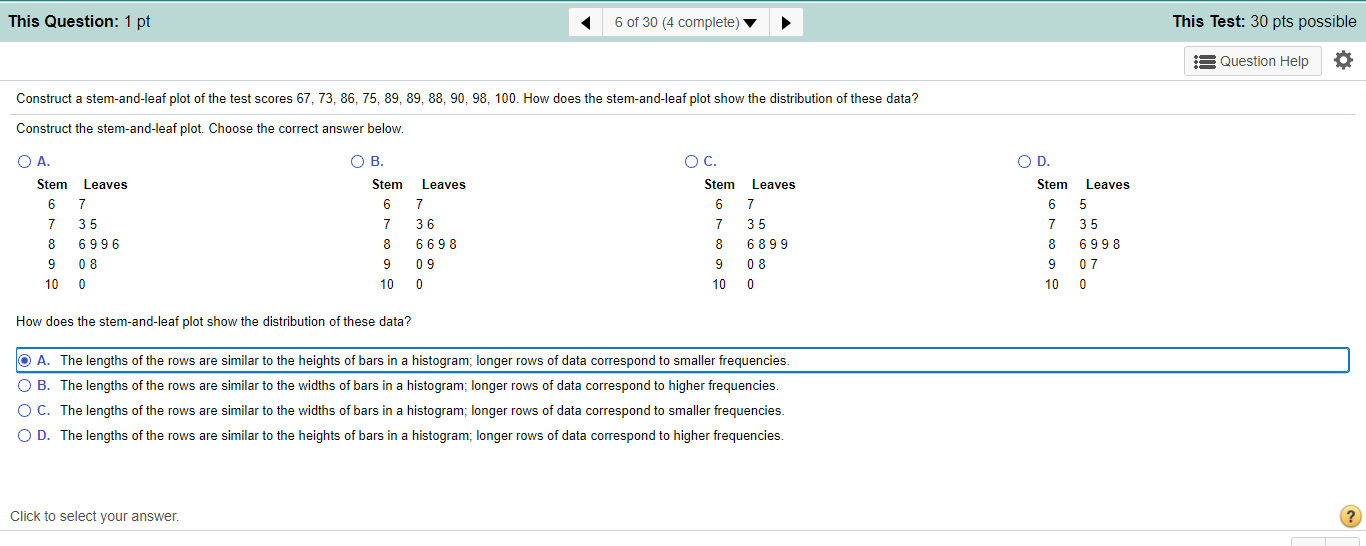
Task: Click leaves '6 8 9 9' in option C
Action: point(767,244)
